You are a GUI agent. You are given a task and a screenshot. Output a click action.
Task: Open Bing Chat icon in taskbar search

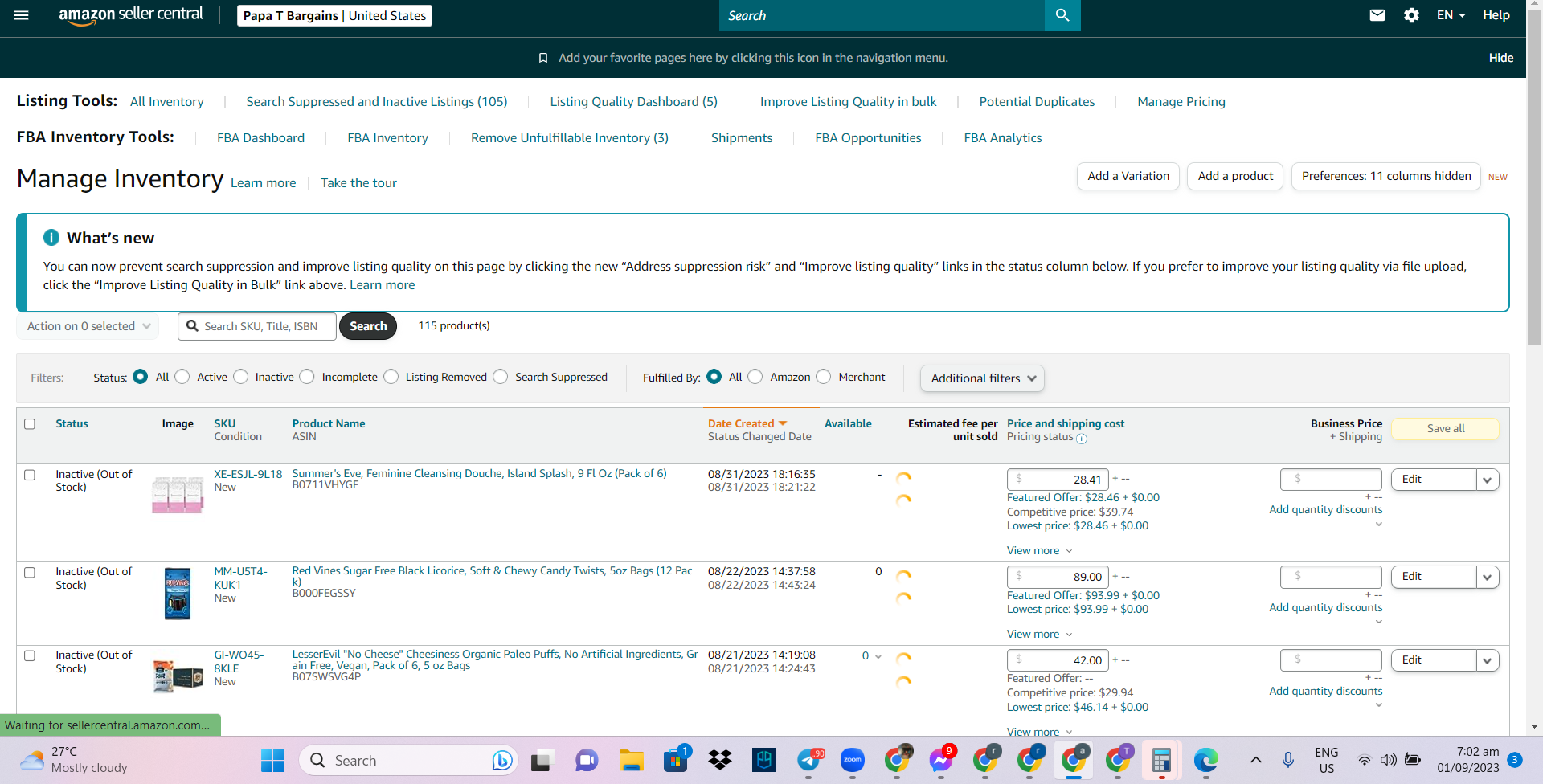tap(502, 760)
